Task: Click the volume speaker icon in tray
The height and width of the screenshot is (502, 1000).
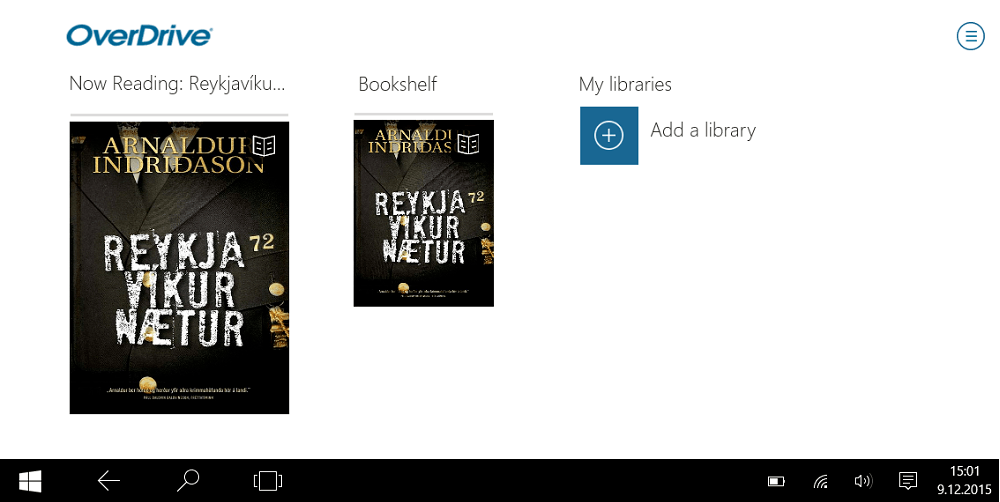Action: click(862, 481)
